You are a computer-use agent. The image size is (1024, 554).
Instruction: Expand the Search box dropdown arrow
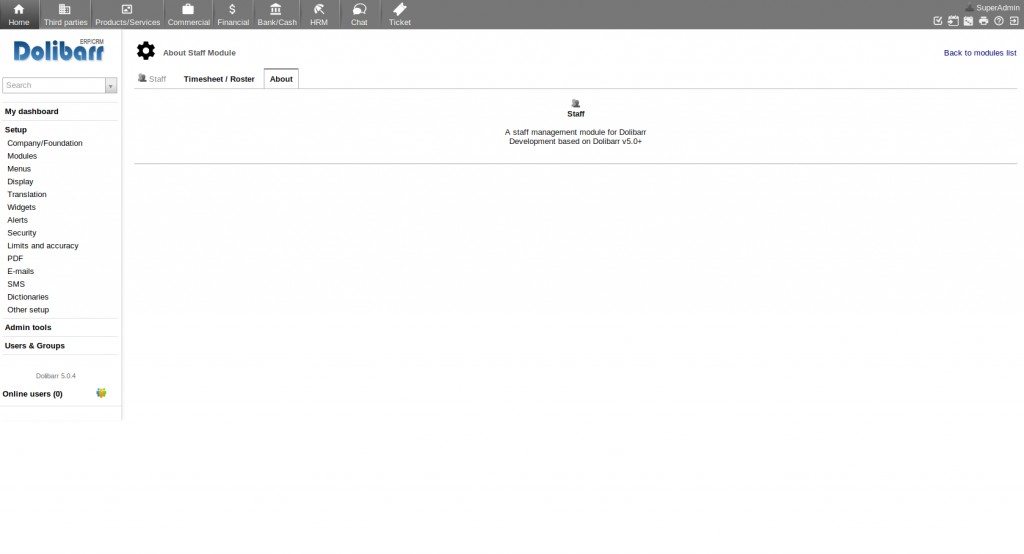(x=111, y=86)
